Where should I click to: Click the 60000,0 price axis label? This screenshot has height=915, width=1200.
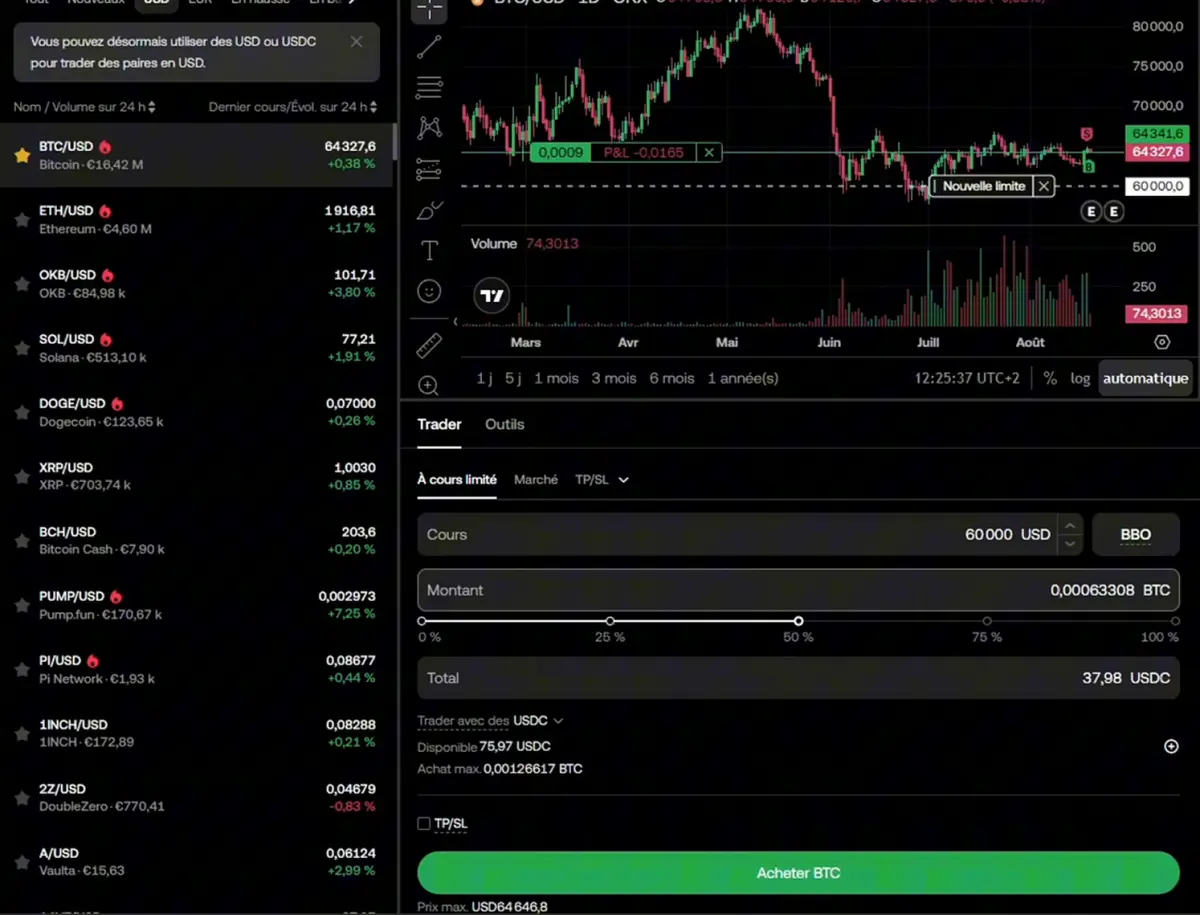1156,186
